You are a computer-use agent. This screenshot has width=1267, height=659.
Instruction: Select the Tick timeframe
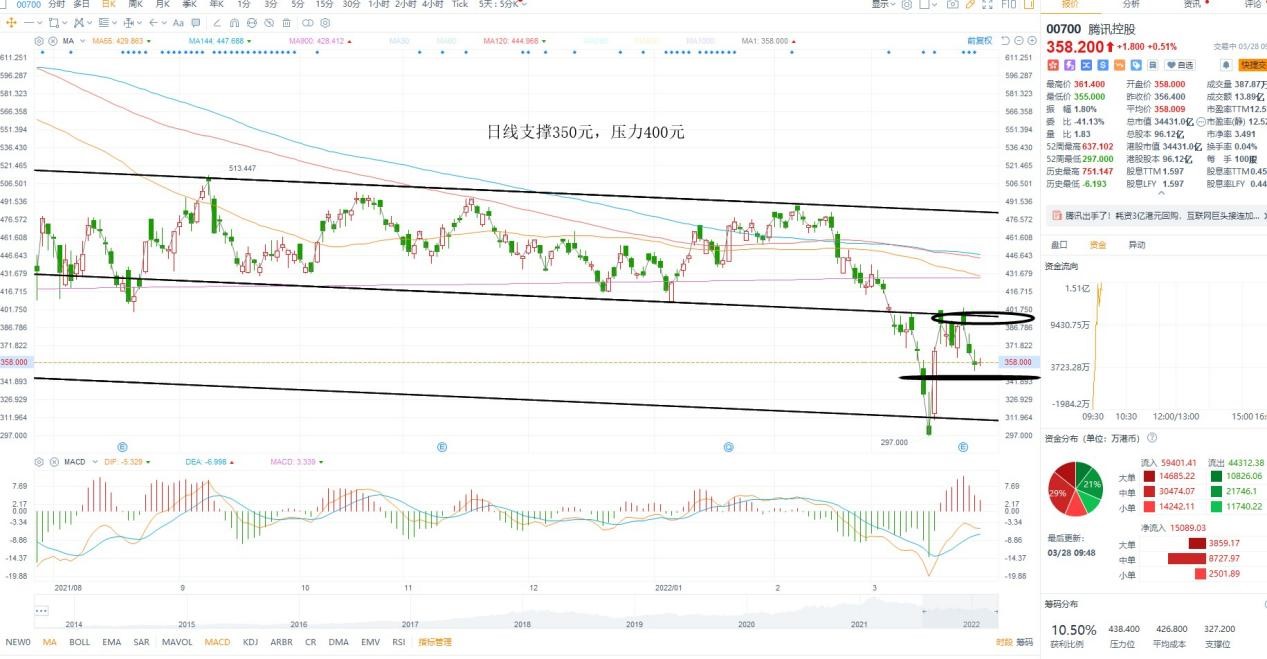(x=459, y=4)
